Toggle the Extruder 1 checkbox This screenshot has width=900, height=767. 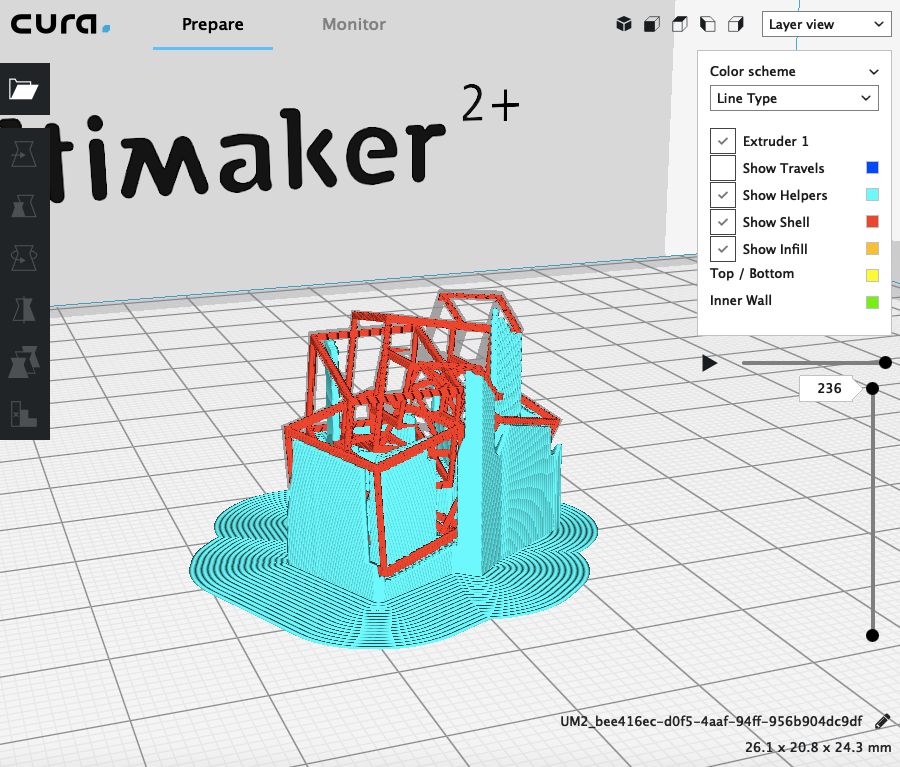723,141
